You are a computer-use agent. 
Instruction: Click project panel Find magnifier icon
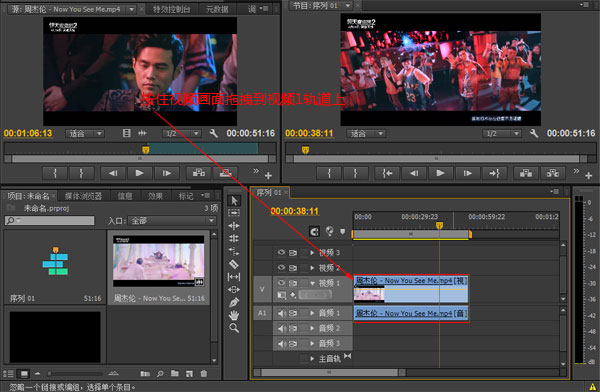(x=160, y=373)
